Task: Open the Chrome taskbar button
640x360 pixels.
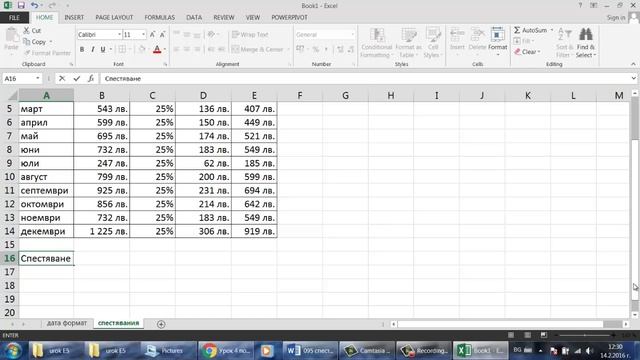Action: coord(225,351)
